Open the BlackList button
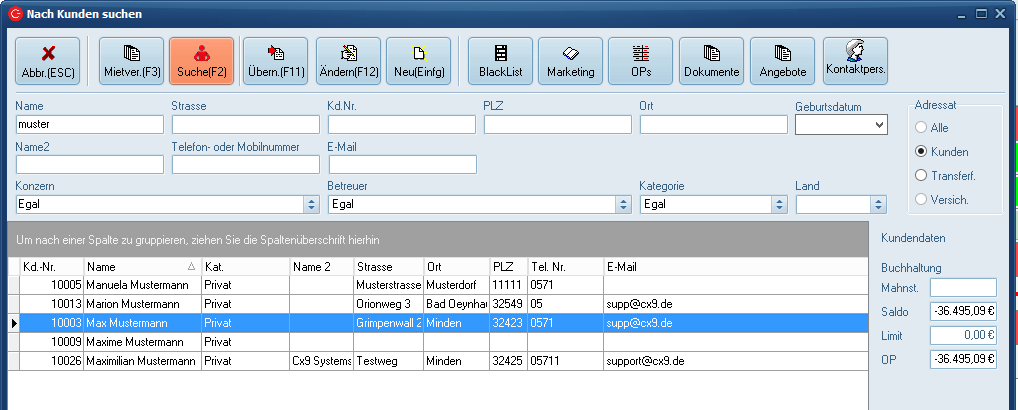The height and width of the screenshot is (410, 1018). 500,61
